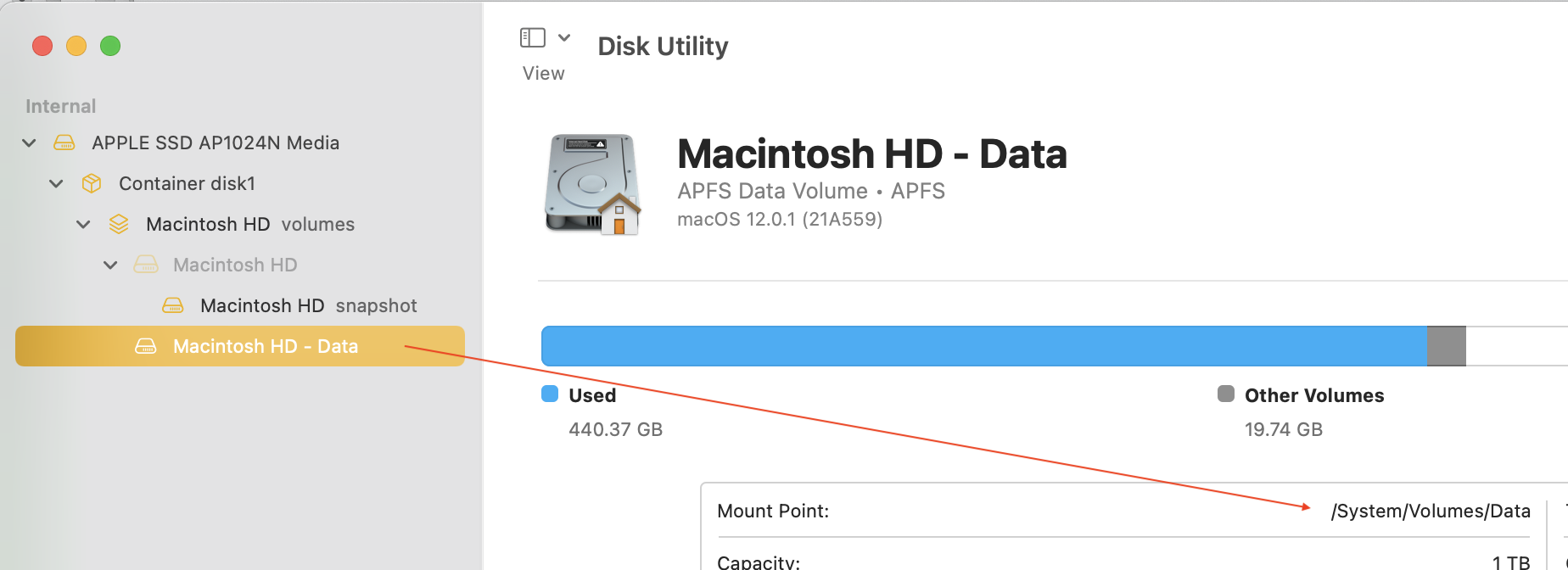Click the Macintosh HD - Data drive icon
The width and height of the screenshot is (1568, 570).
pos(146,346)
